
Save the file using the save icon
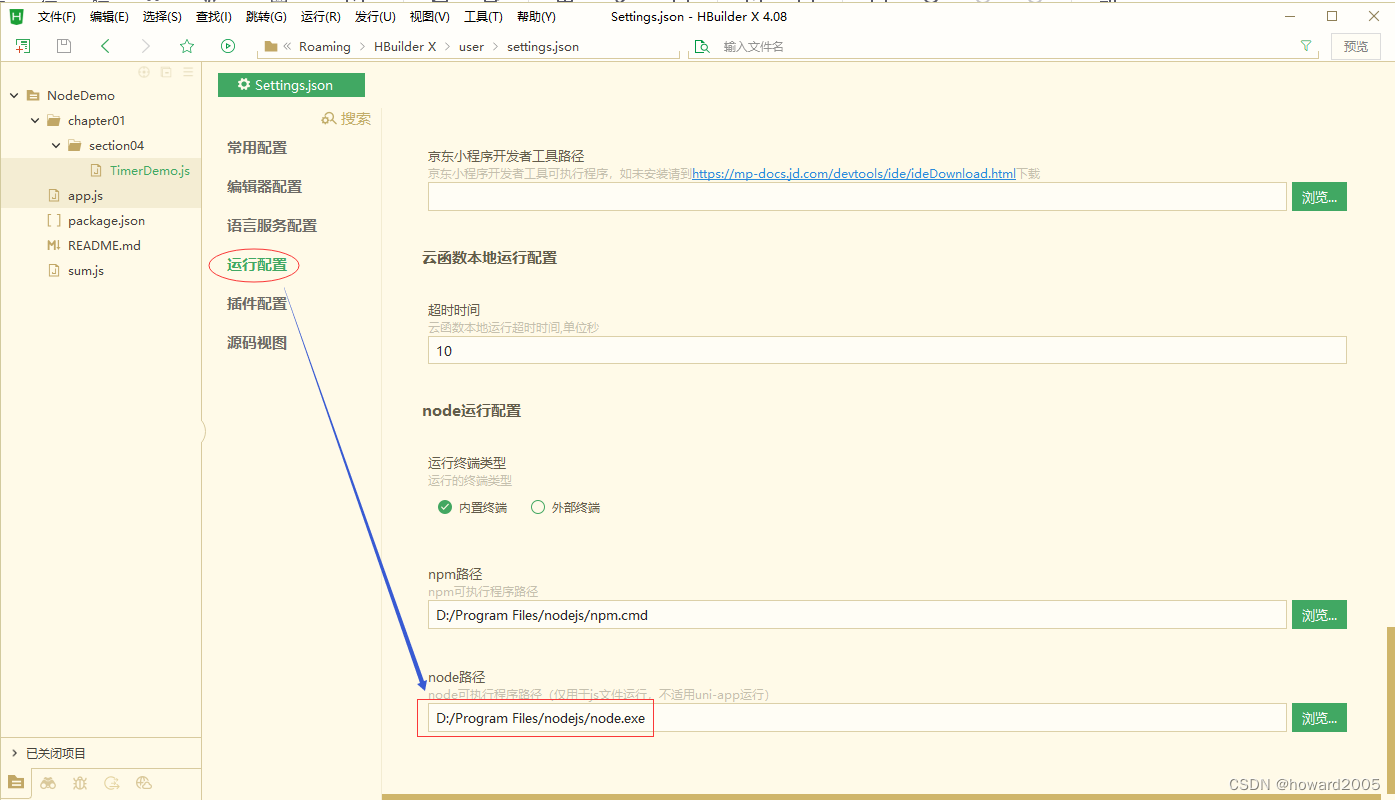point(63,45)
